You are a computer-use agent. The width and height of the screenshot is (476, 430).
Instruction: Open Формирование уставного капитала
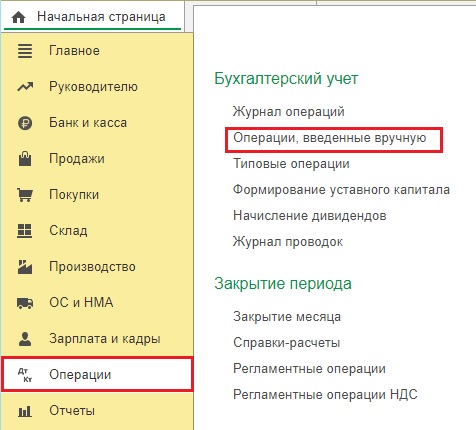[x=341, y=190]
